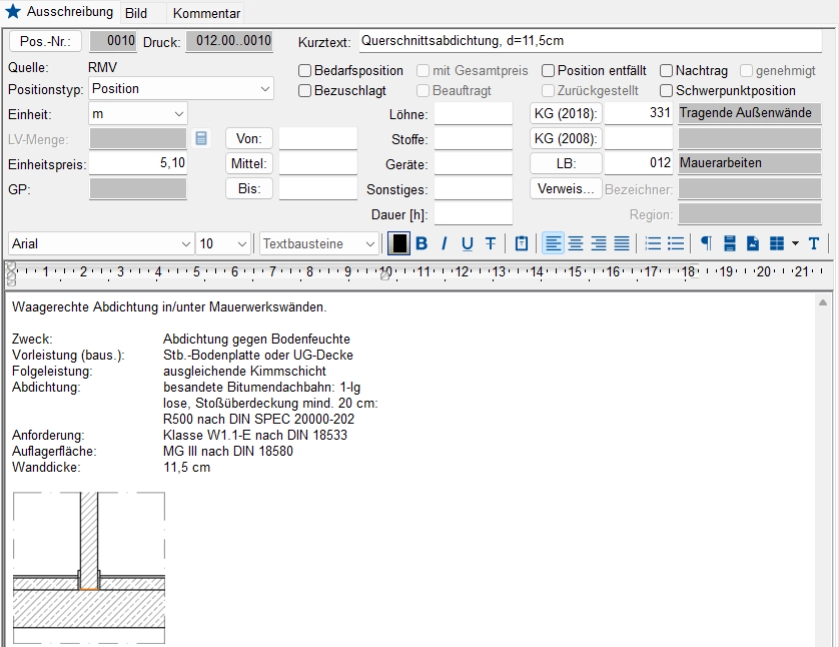Toggle italic text formatting
This screenshot has height=647, width=839.
click(444, 244)
